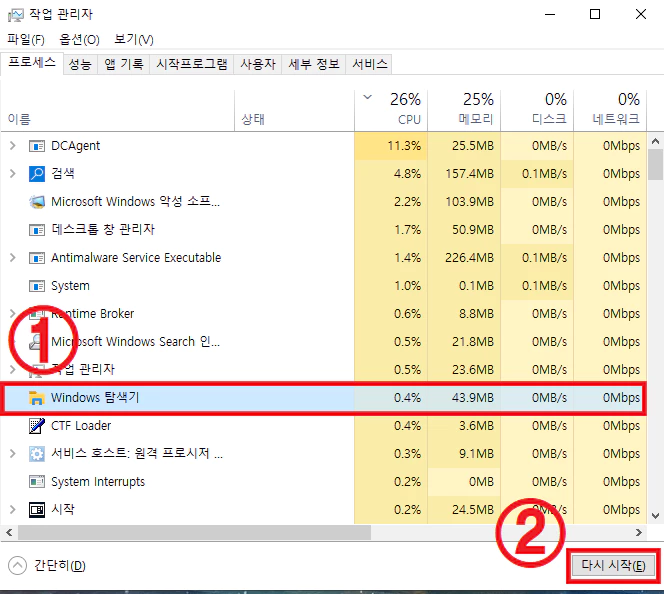Select the Microsoft Windows Search process row
Image resolution: width=664 pixels, height=594 pixels.
tap(323, 342)
